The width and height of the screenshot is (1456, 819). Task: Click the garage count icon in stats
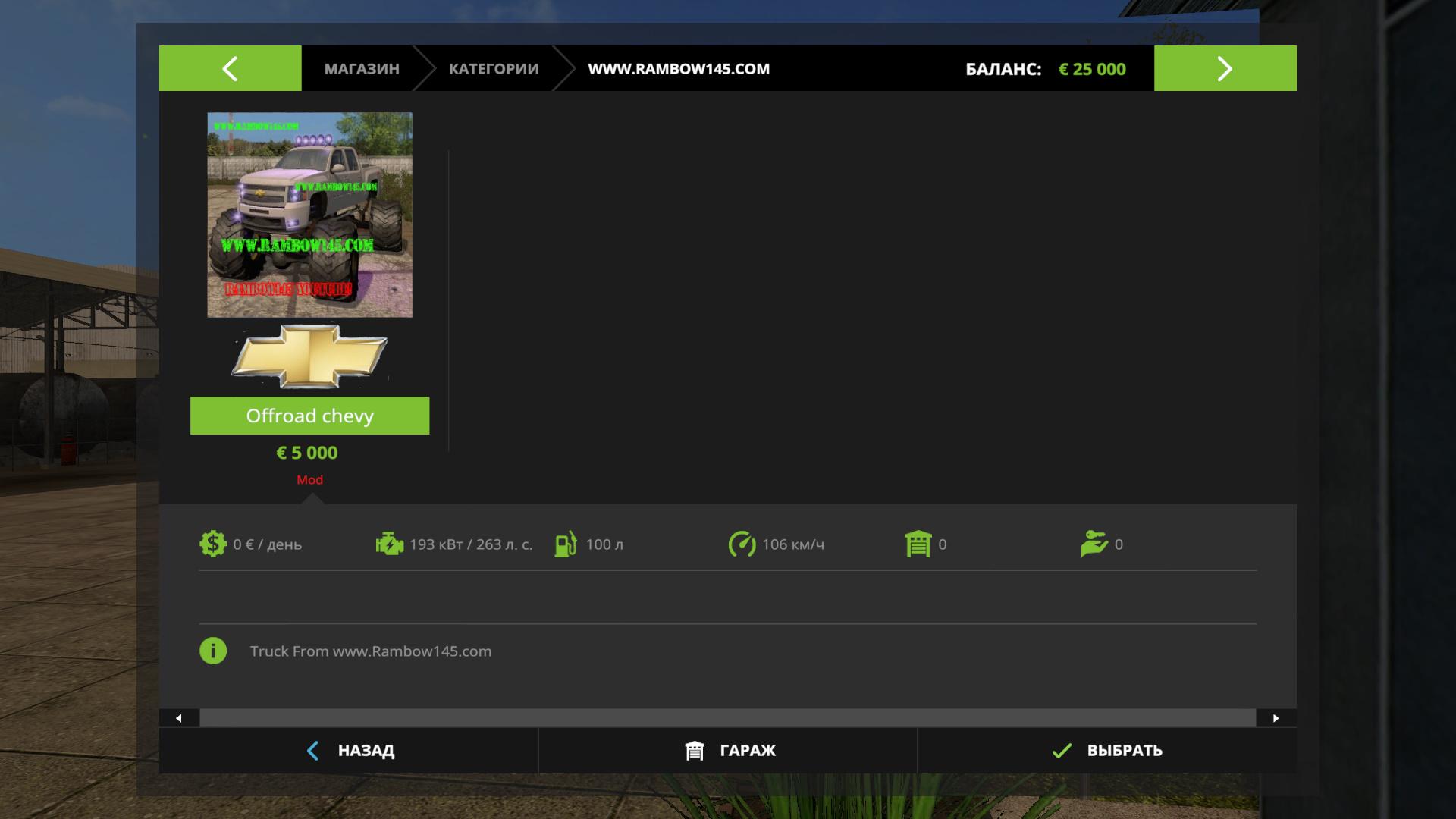(918, 544)
